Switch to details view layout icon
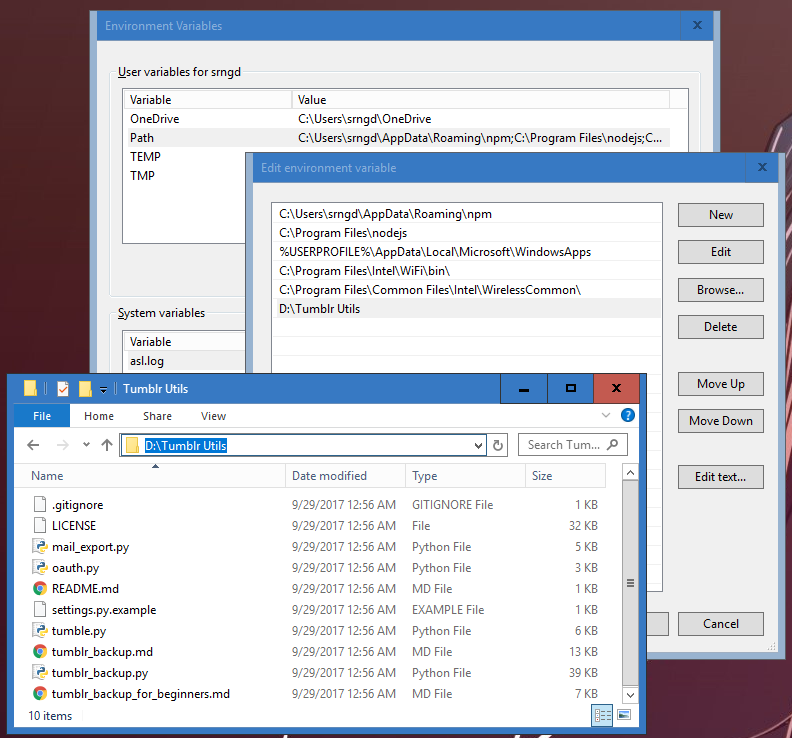 (602, 715)
